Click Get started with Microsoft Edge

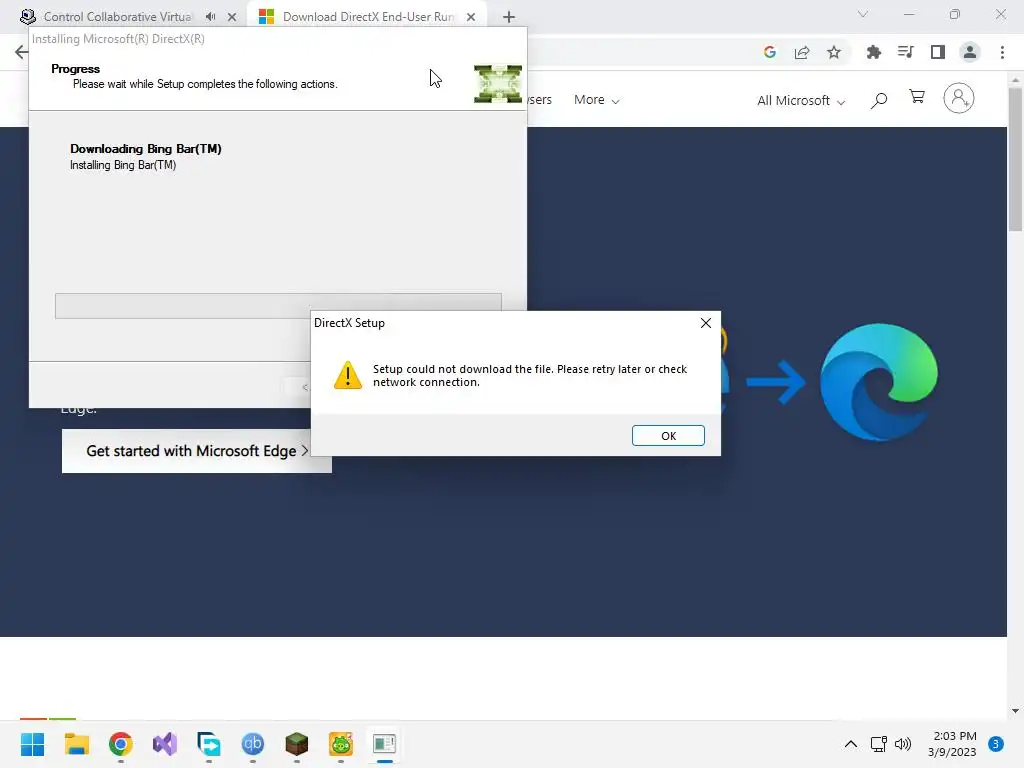pos(197,451)
